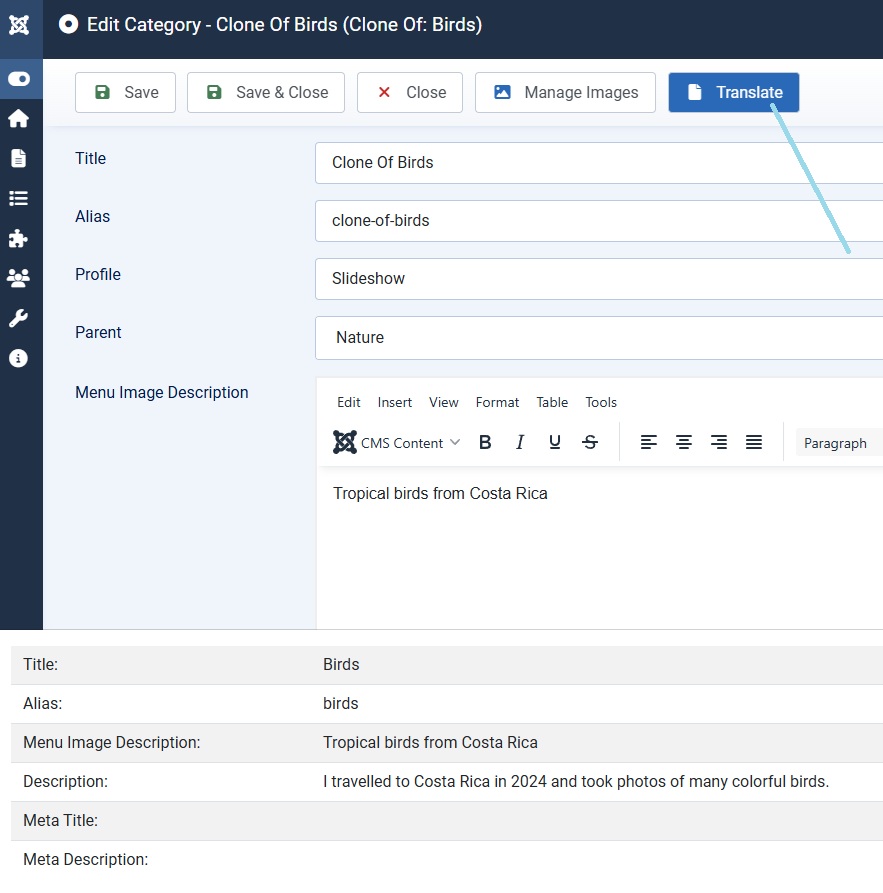Open the Content articles sidebar icon
The height and width of the screenshot is (893, 883).
click(18, 158)
